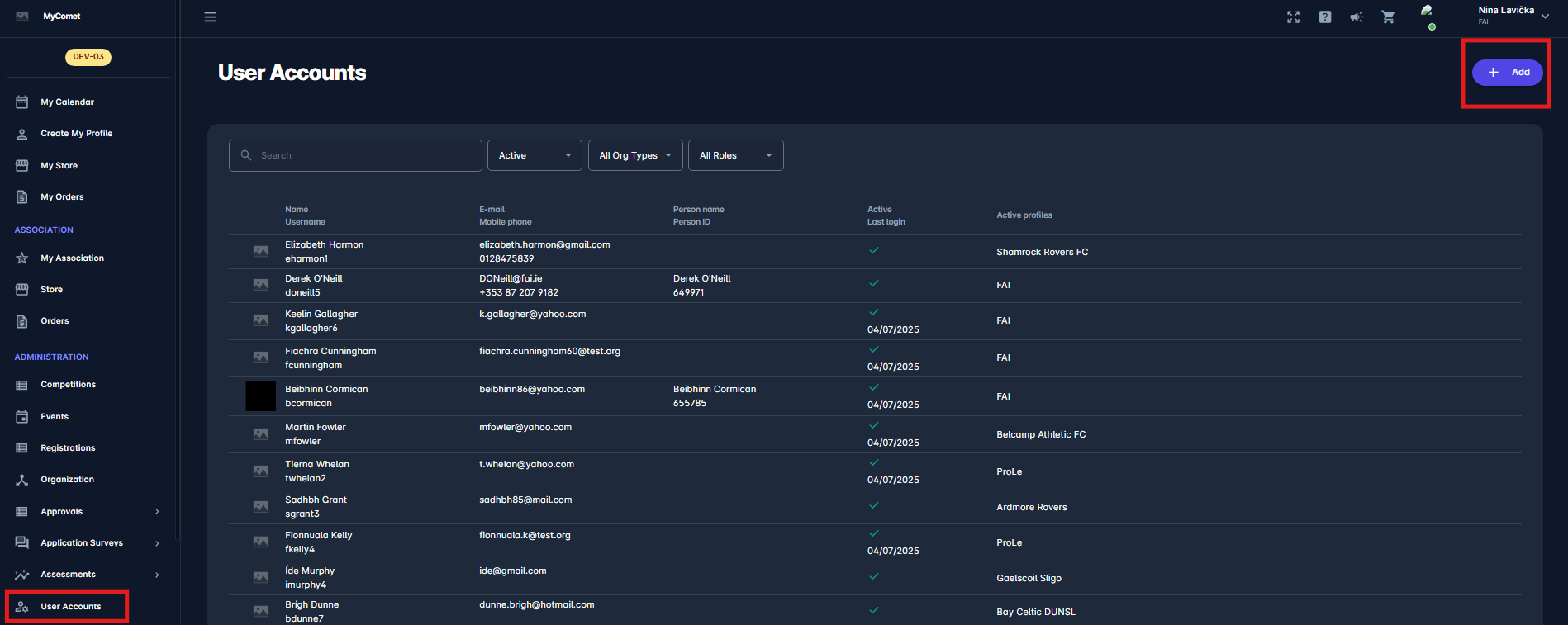Expand the Assessments submenu

coord(157,575)
